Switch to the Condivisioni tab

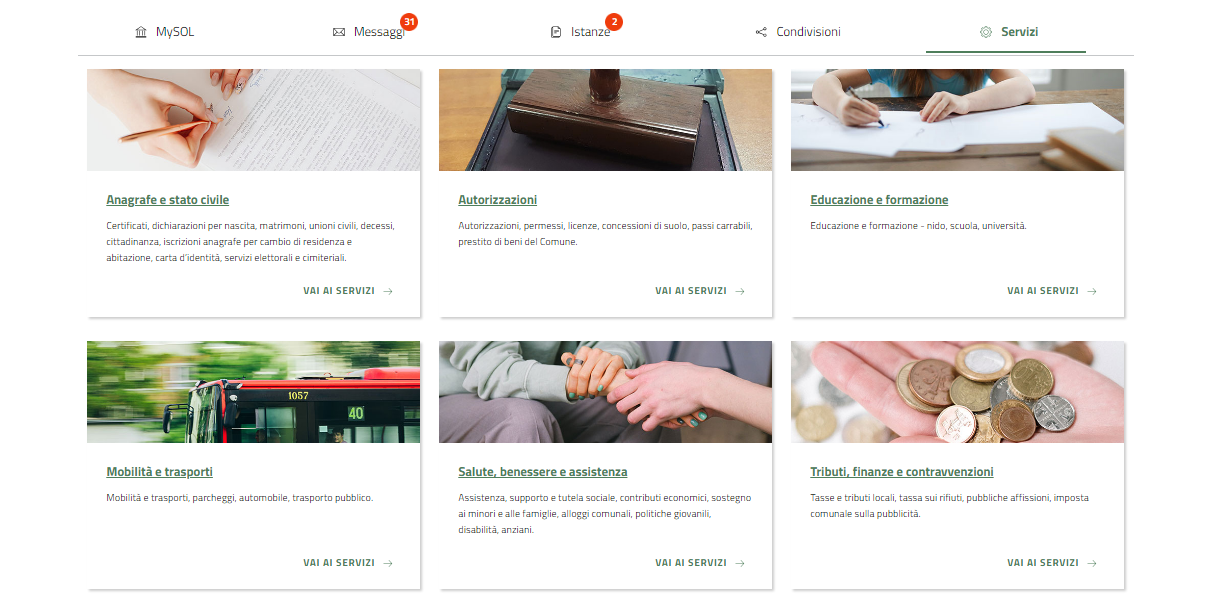(798, 32)
